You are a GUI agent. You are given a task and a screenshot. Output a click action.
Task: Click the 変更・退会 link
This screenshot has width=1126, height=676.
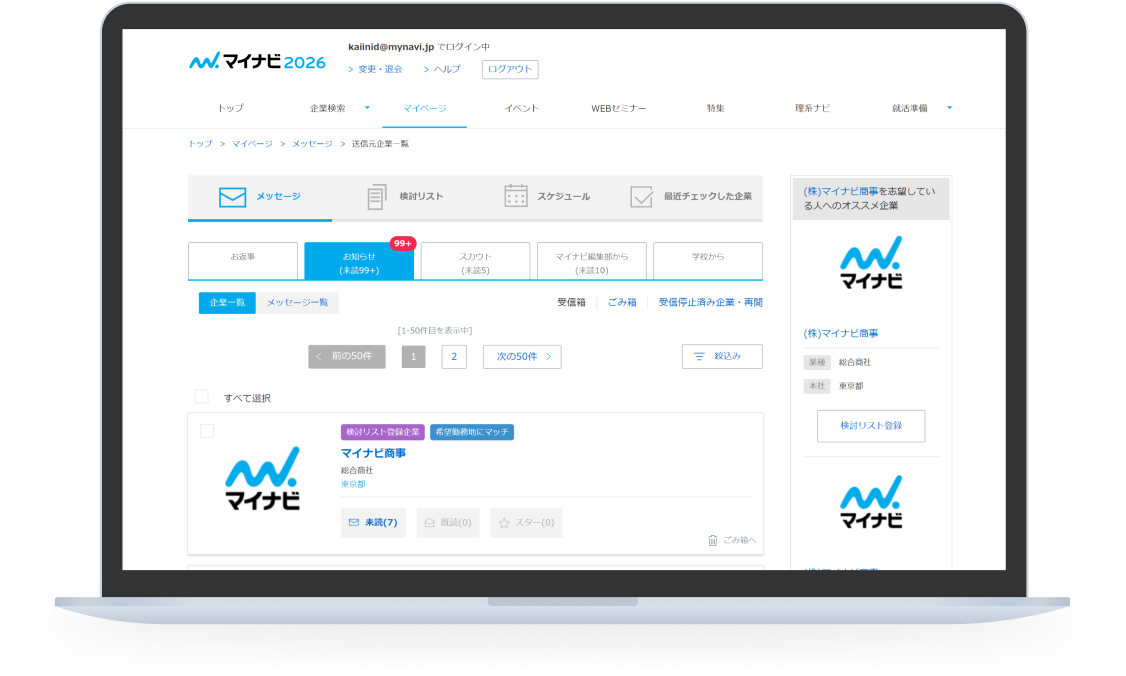coord(380,69)
